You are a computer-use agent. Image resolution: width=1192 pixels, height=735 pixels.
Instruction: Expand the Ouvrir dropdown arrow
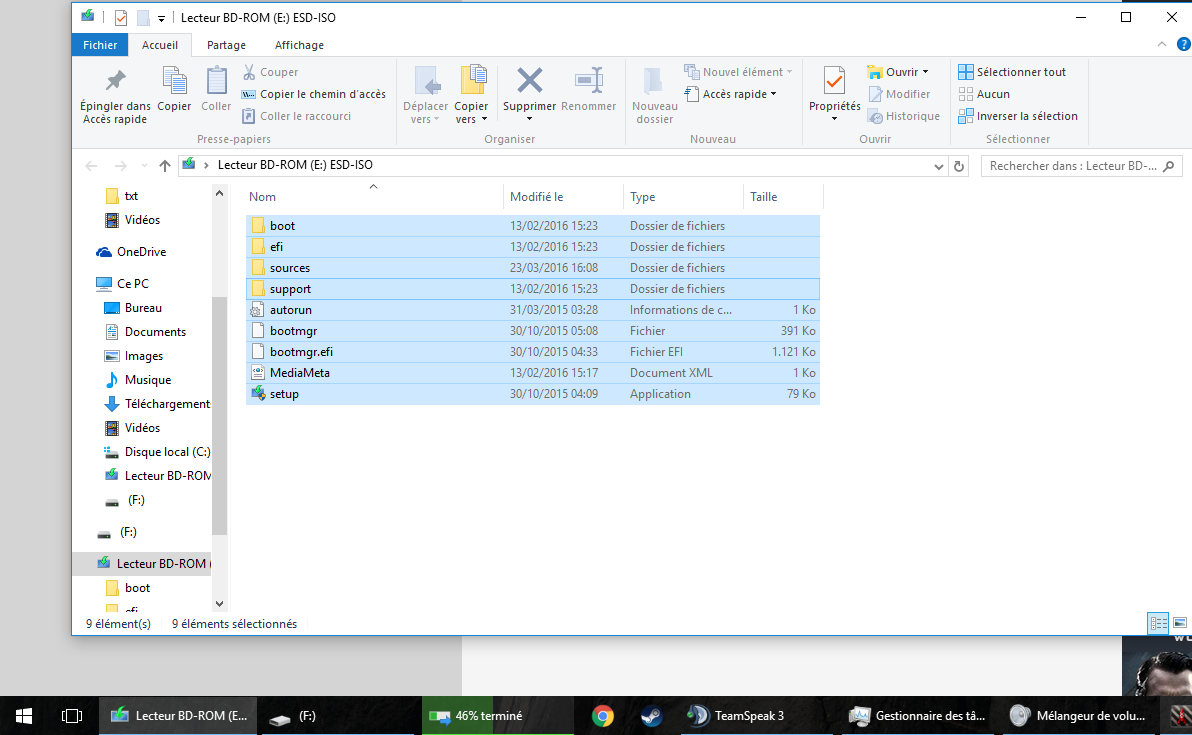[x=925, y=72]
